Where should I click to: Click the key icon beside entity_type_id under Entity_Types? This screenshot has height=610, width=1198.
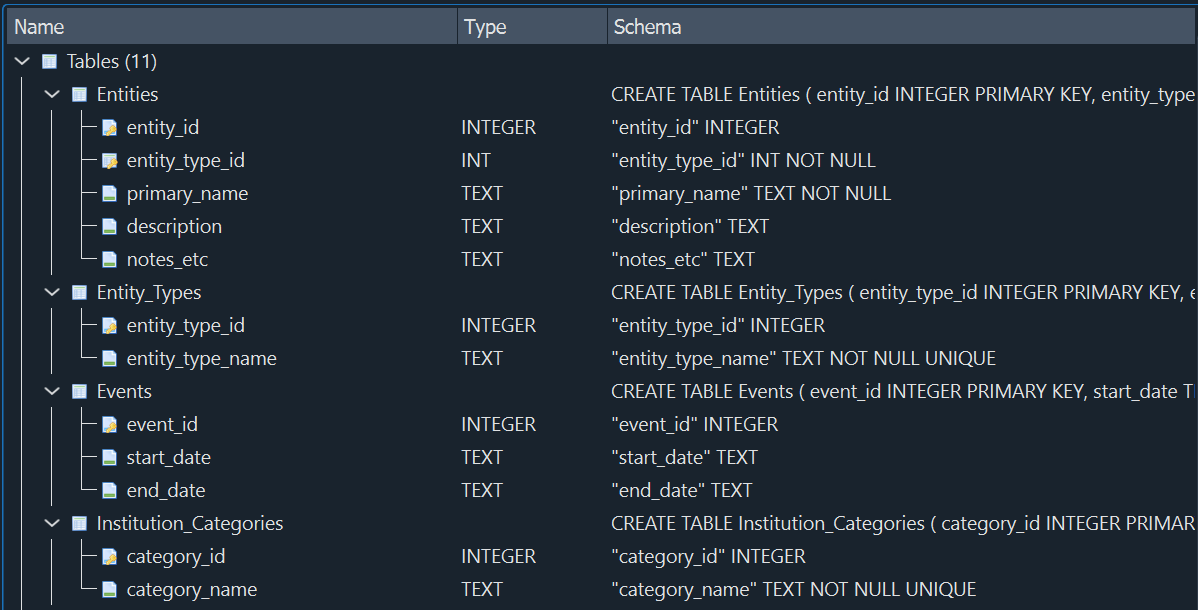[109, 326]
